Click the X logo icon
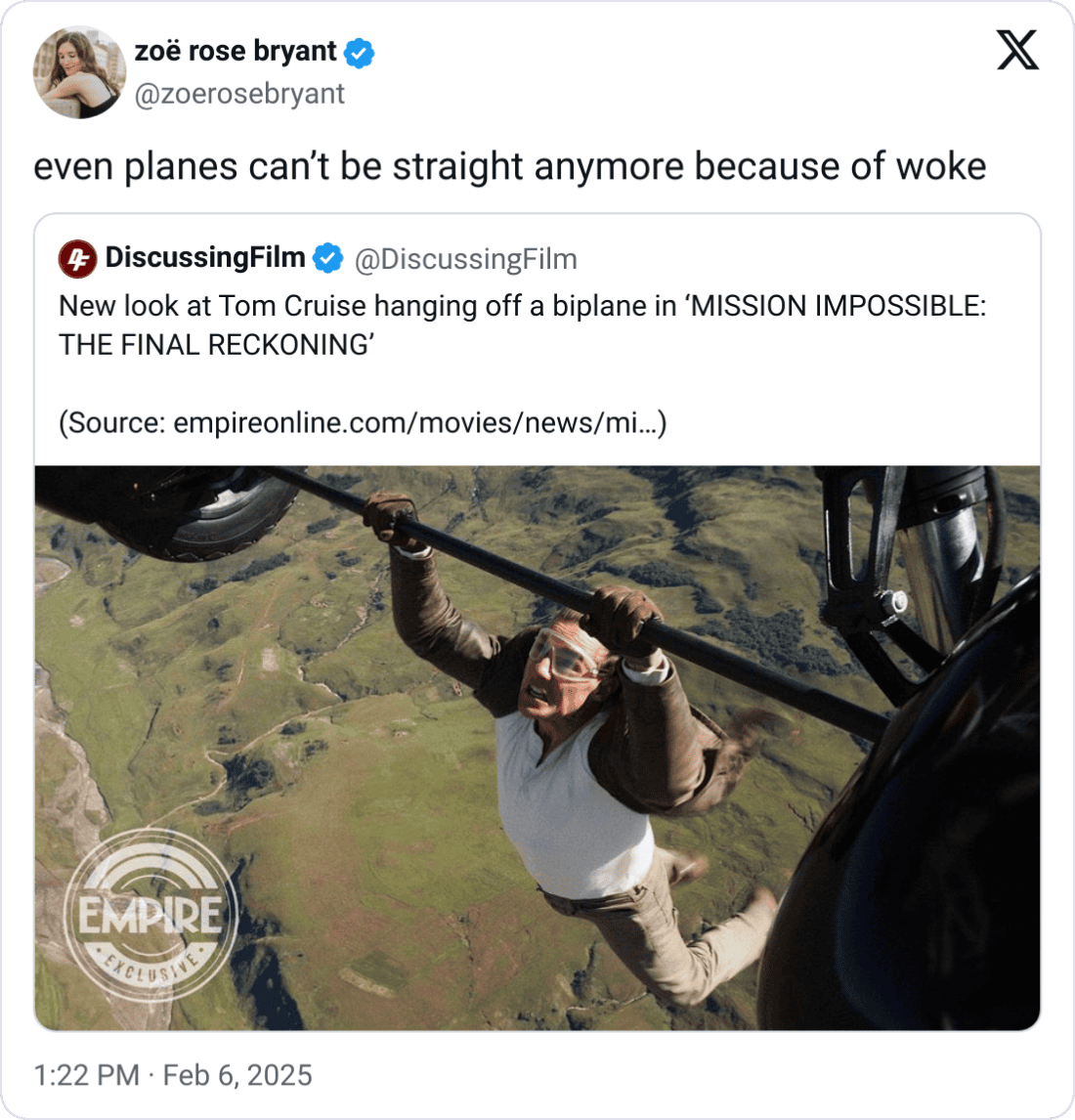This screenshot has height=1120, width=1075. click(1017, 50)
